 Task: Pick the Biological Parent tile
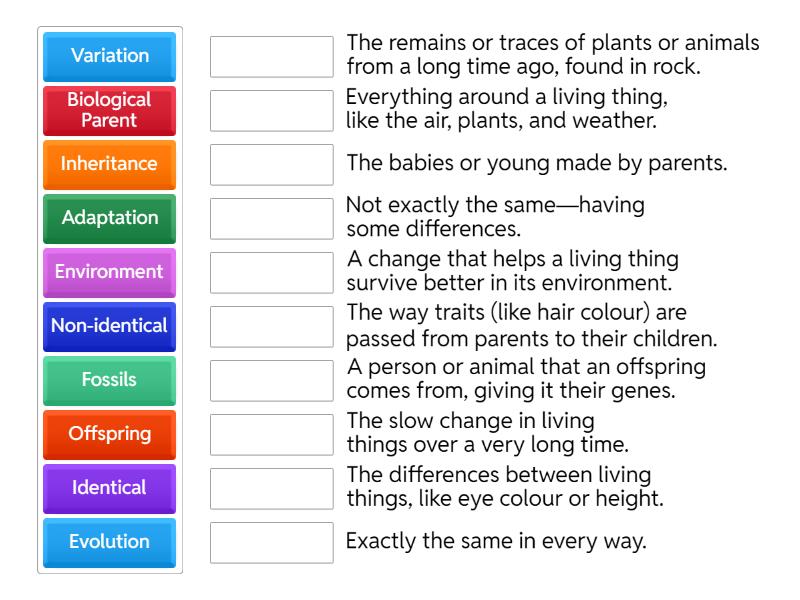pos(110,110)
